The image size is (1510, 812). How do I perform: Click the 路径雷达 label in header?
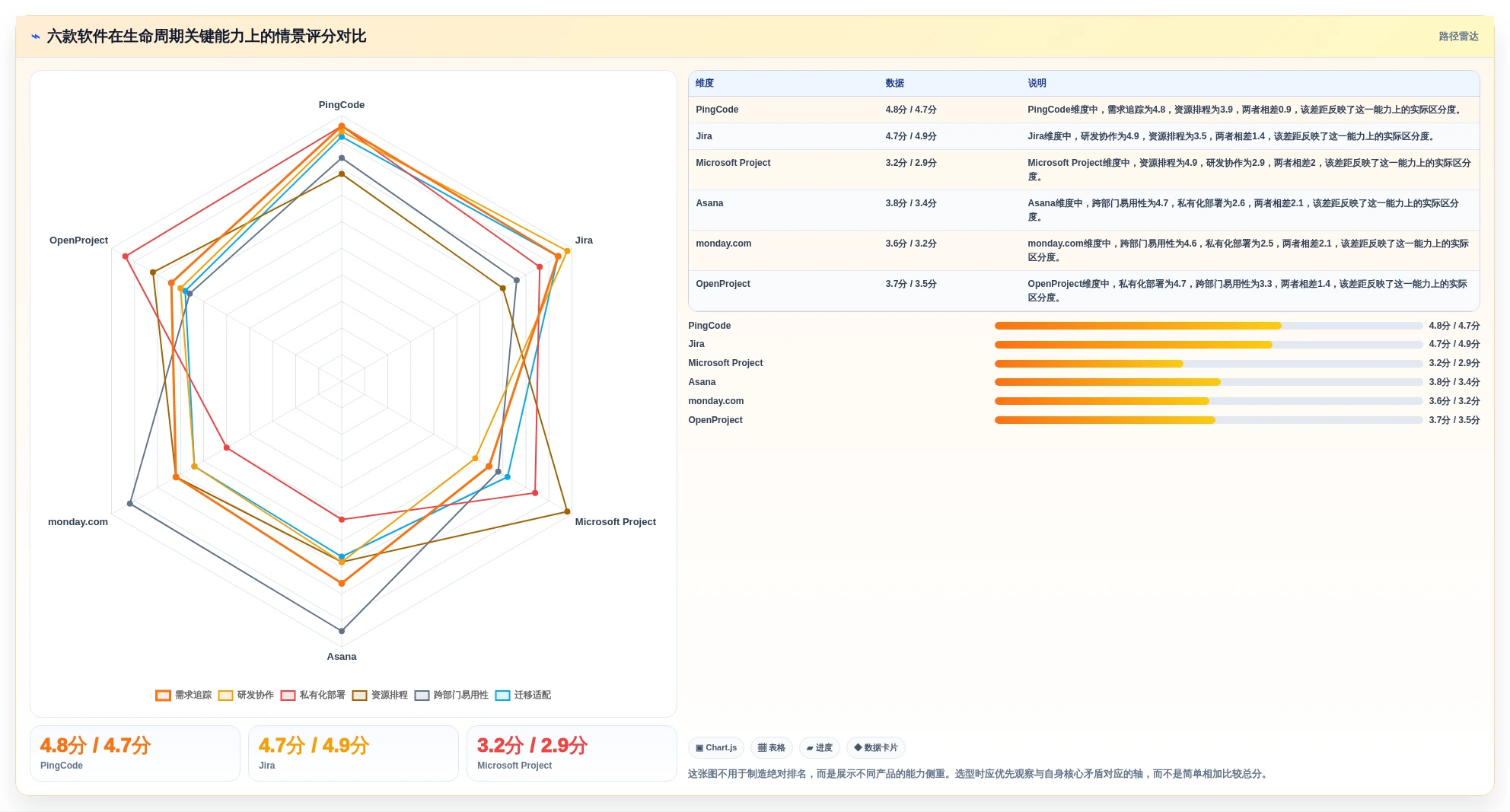(1458, 37)
